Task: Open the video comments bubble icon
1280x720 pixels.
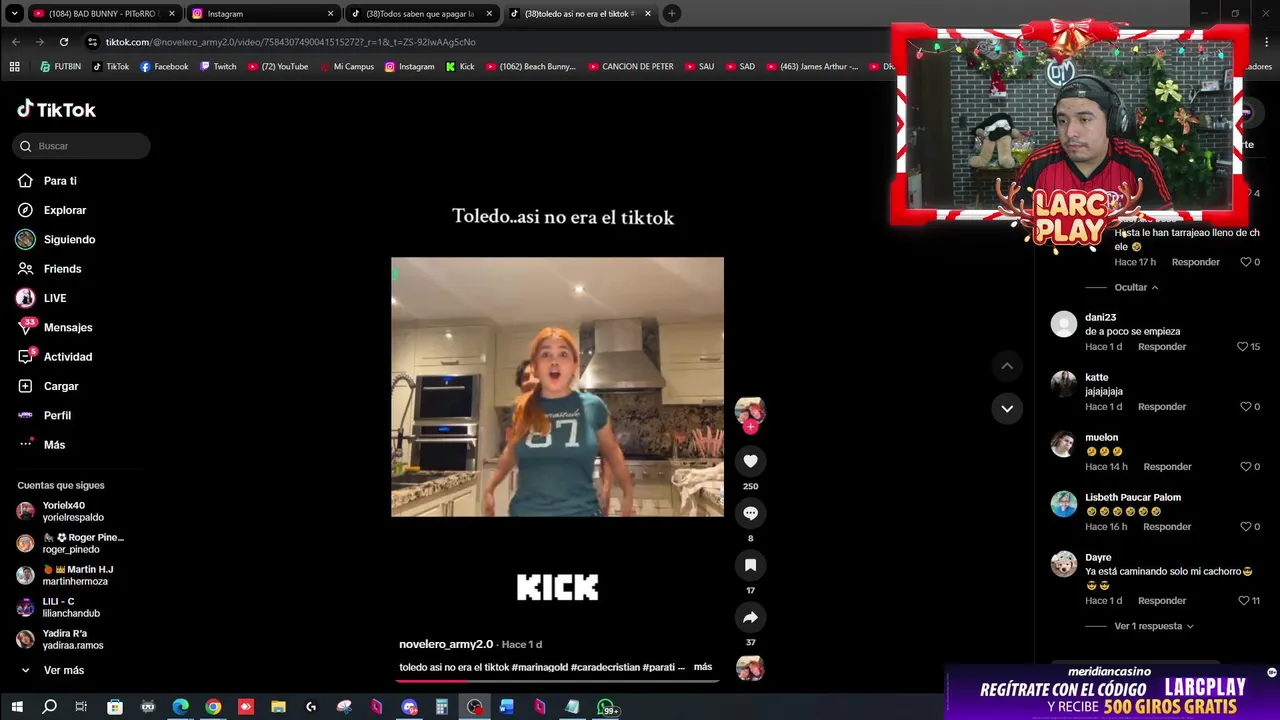Action: point(750,513)
